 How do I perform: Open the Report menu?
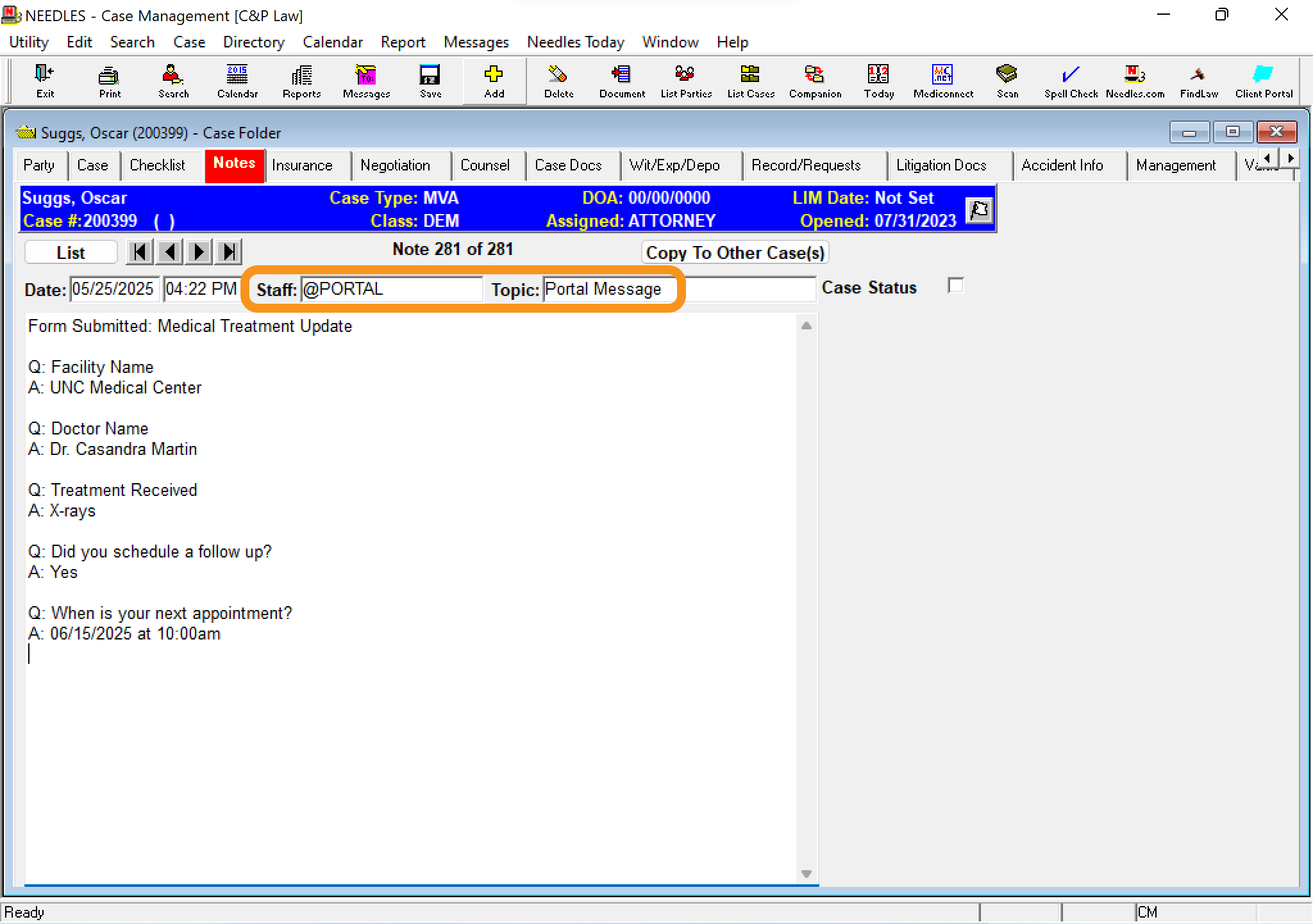(403, 42)
